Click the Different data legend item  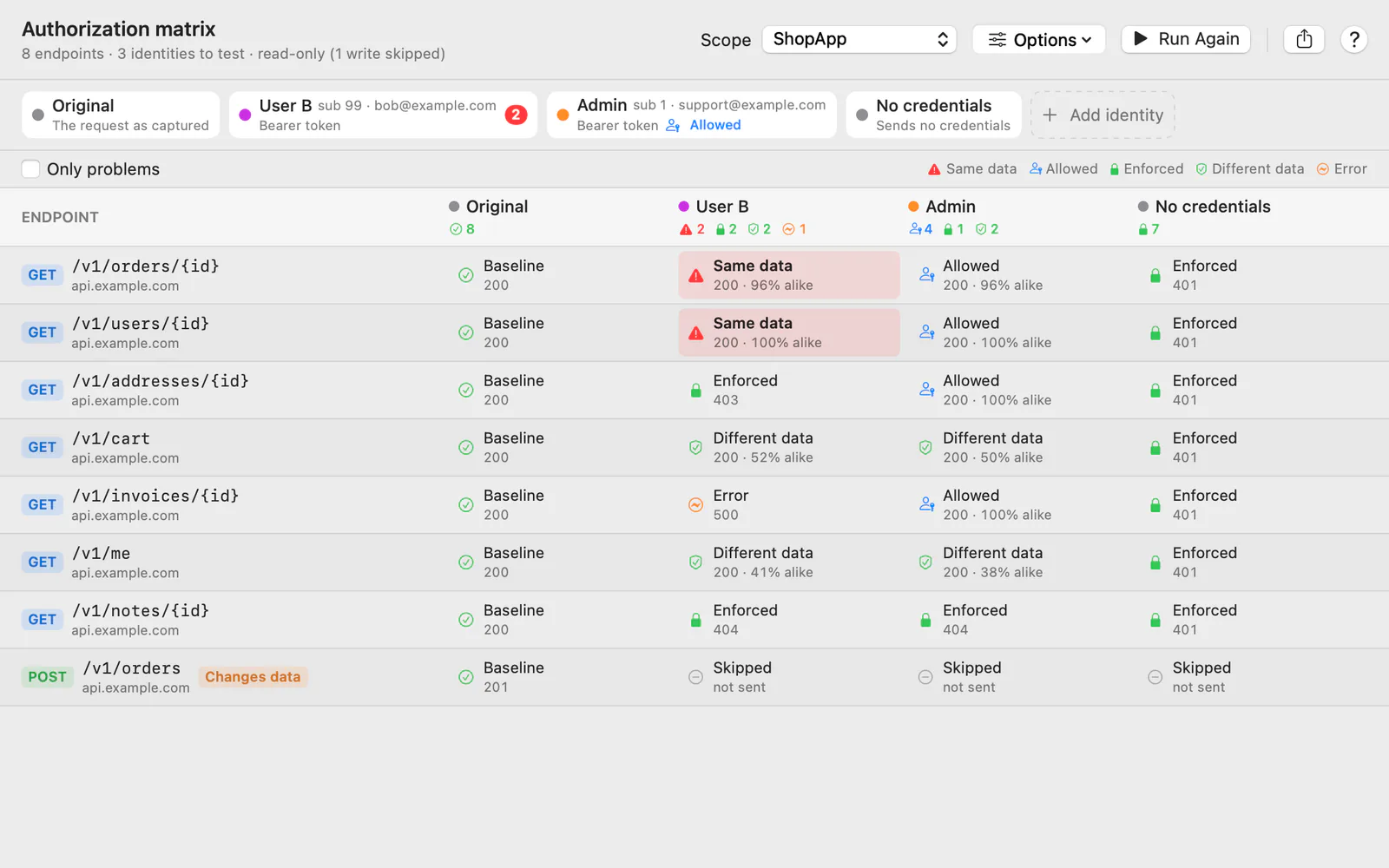pos(1249,168)
